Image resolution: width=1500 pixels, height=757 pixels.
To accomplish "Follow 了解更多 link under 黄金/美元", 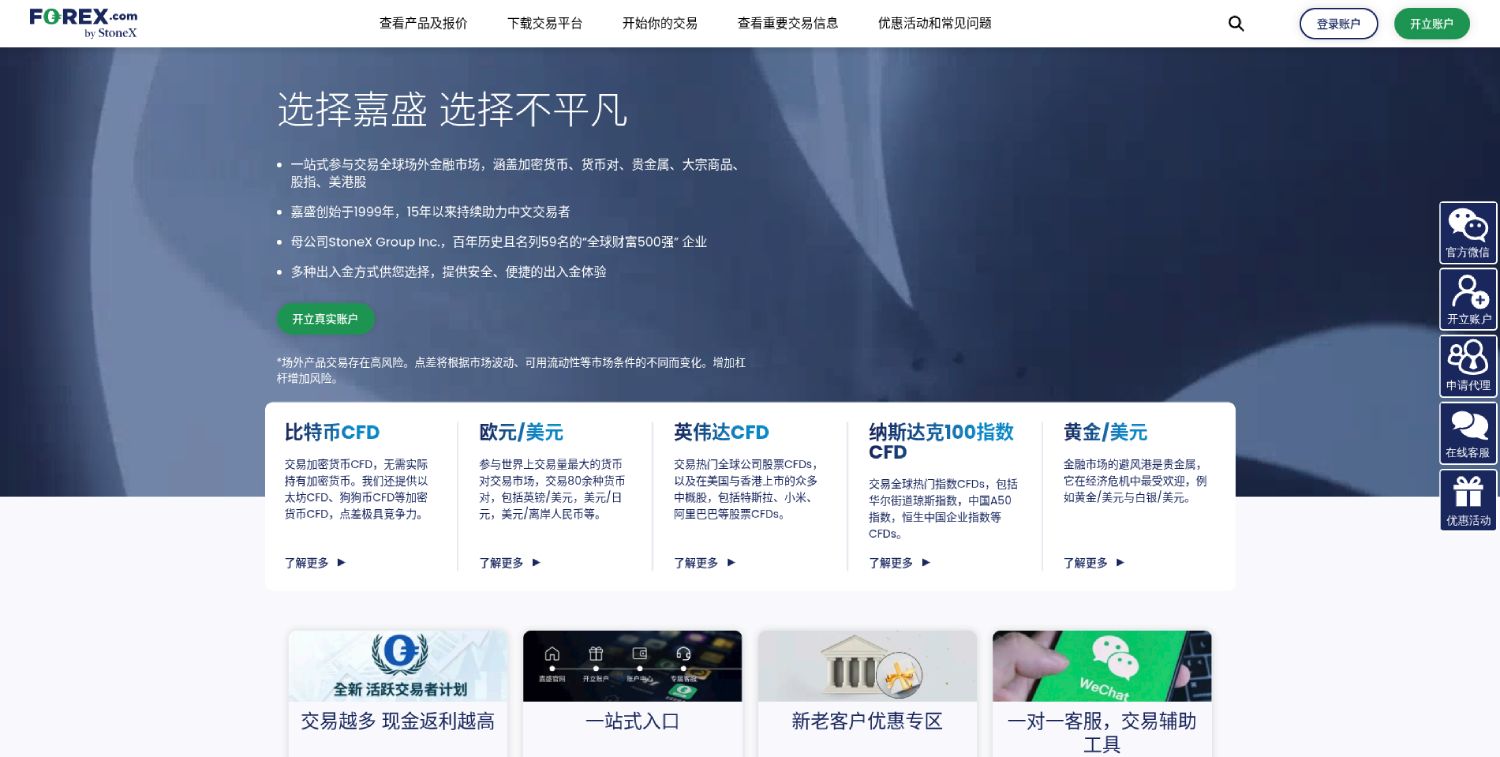I will [x=1086, y=563].
